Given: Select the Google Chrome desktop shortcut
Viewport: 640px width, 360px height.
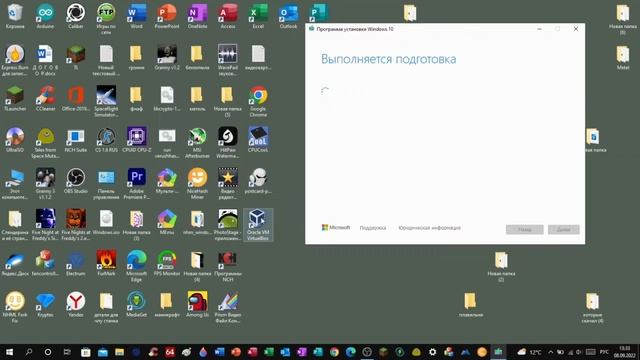Looking at the screenshot, I should click(258, 101).
